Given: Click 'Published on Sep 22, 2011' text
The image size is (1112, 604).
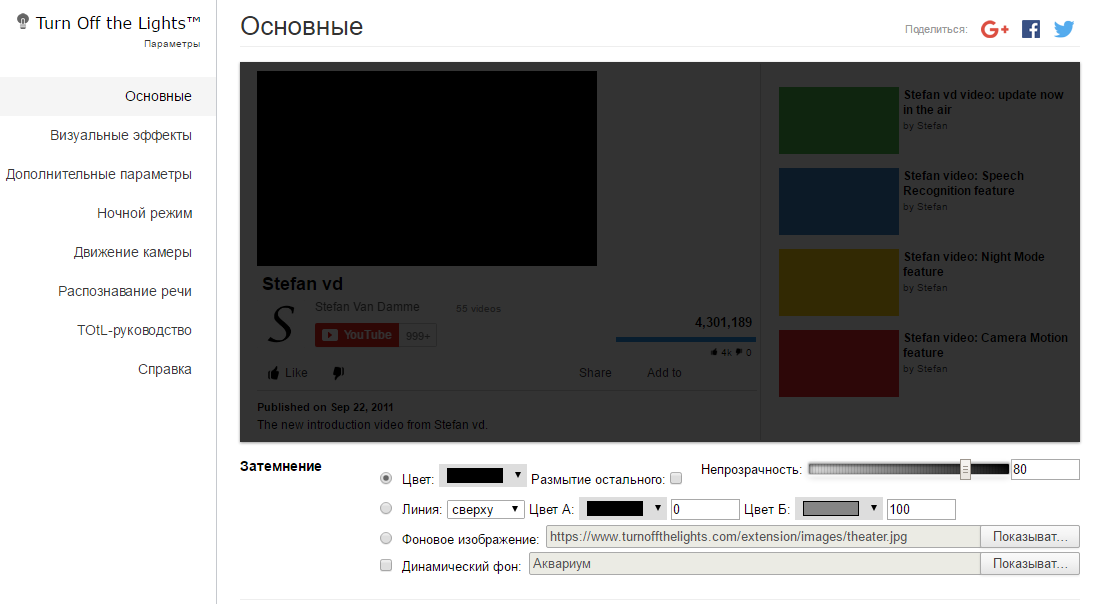Looking at the screenshot, I should (x=325, y=407).
